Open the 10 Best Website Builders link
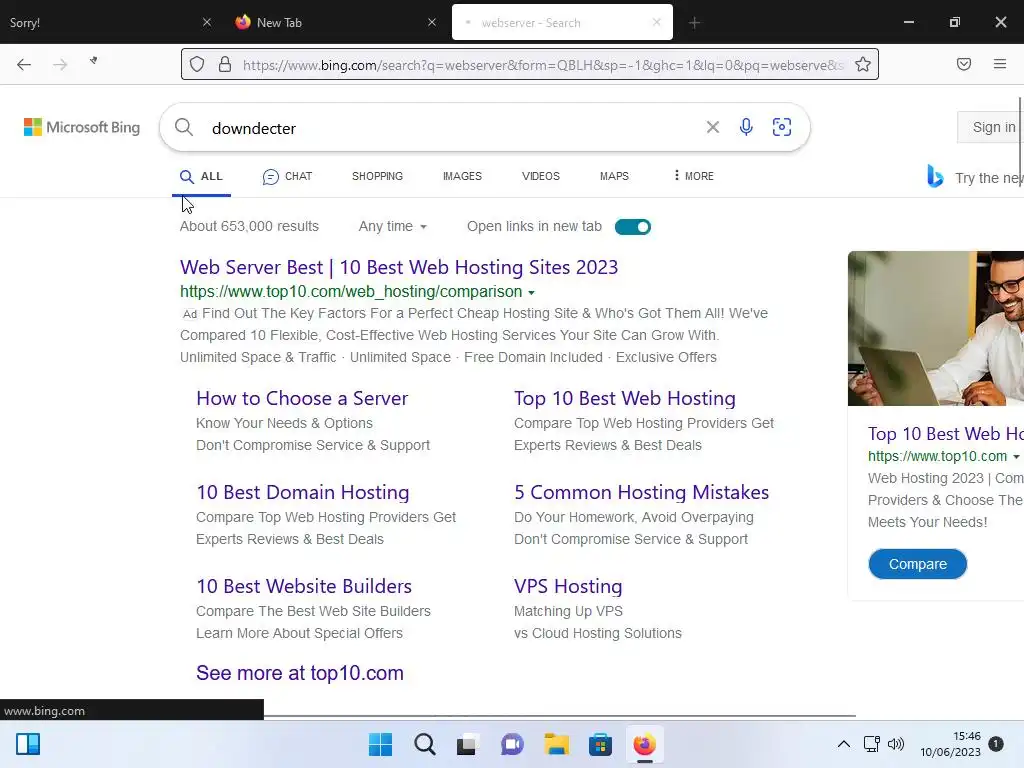 [x=304, y=586]
